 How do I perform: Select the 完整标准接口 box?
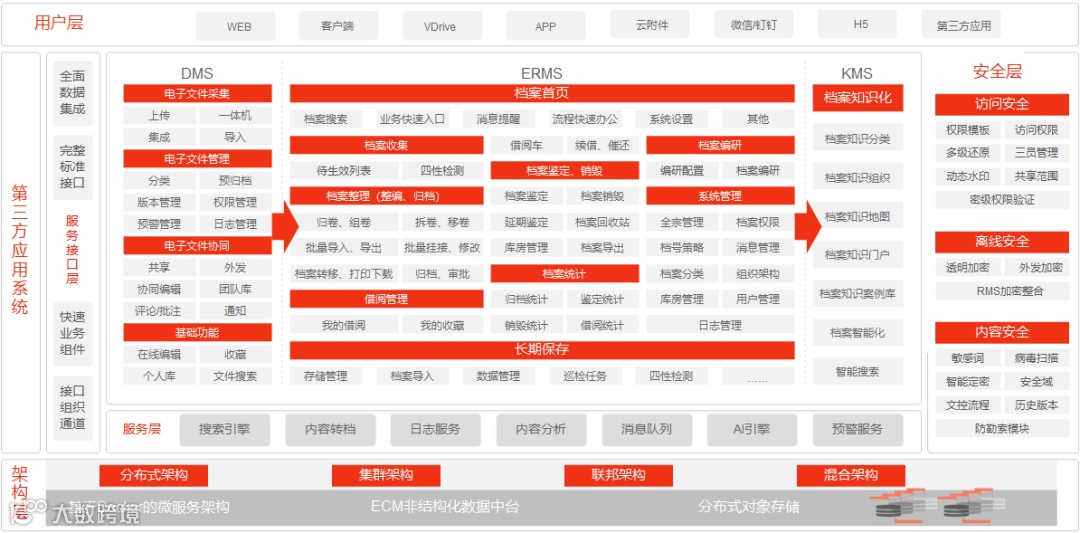(72, 167)
